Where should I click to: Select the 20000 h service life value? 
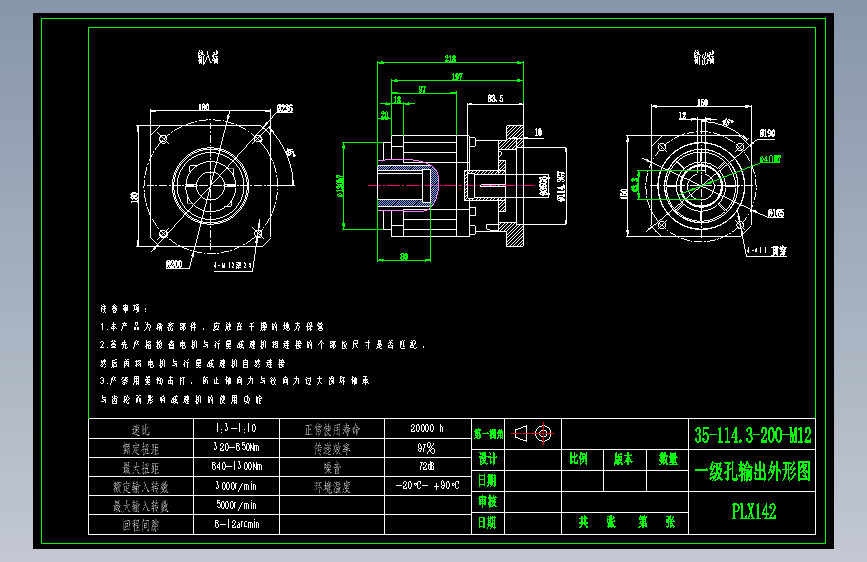(427, 428)
